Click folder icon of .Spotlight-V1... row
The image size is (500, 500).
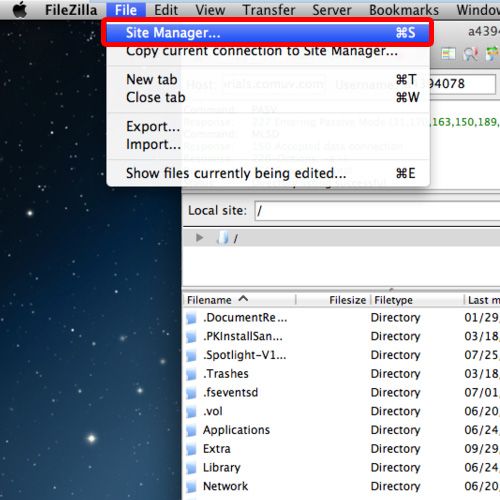(192, 355)
